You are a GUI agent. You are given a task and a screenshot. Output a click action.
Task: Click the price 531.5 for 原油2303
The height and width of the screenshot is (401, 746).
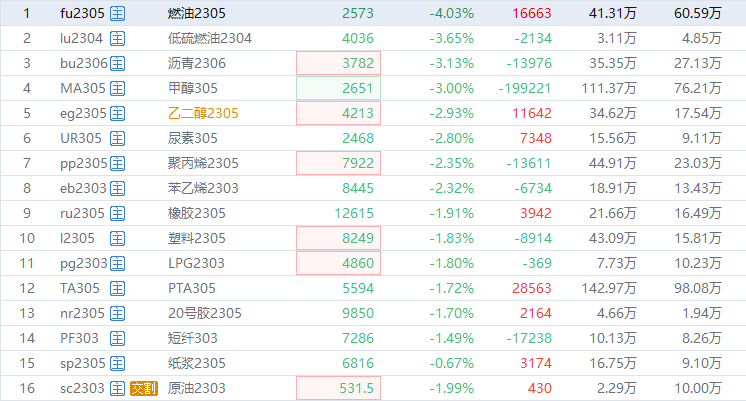click(338, 388)
